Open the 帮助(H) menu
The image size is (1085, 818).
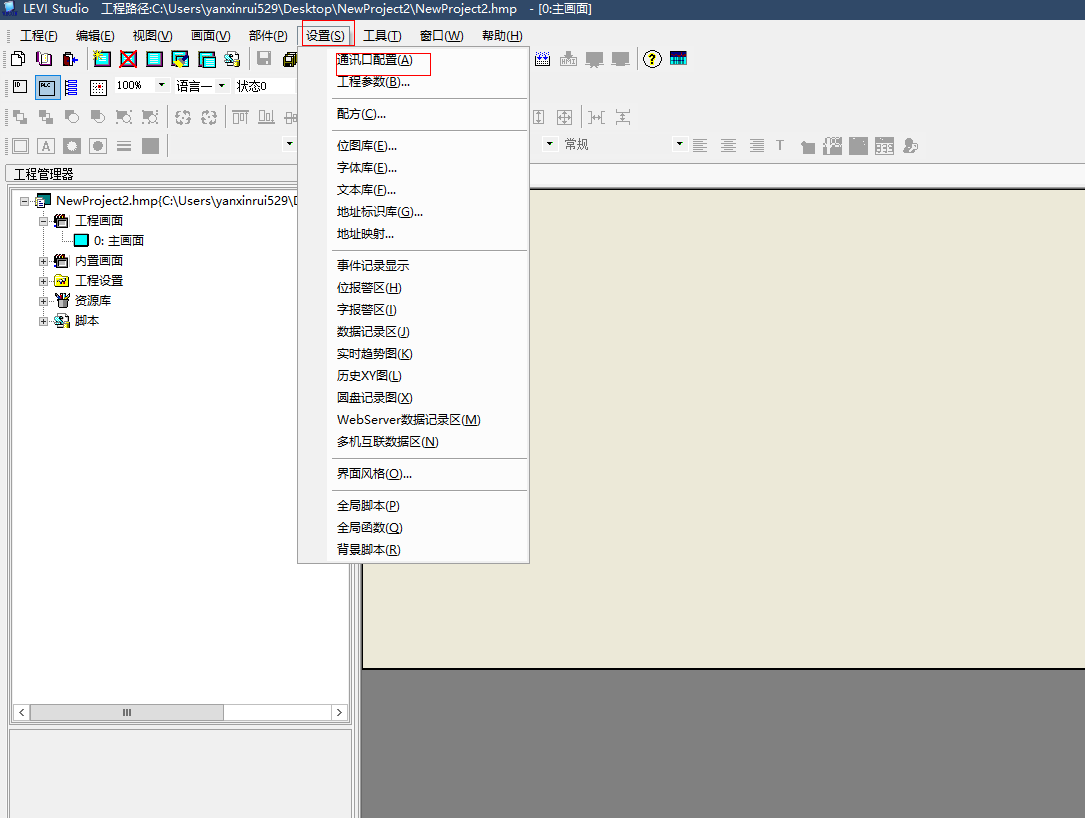tap(502, 36)
